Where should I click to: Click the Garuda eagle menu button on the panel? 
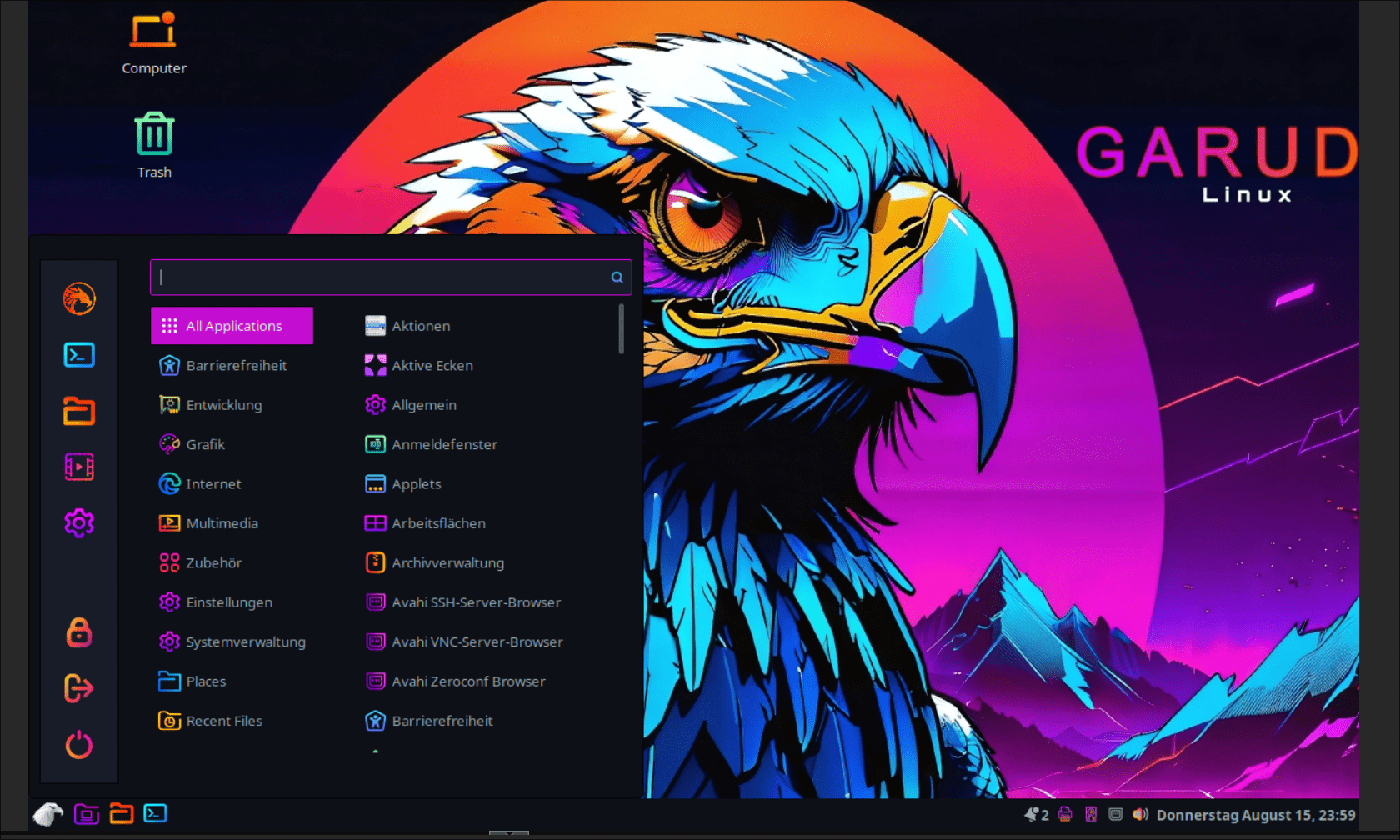pyautogui.click(x=48, y=813)
